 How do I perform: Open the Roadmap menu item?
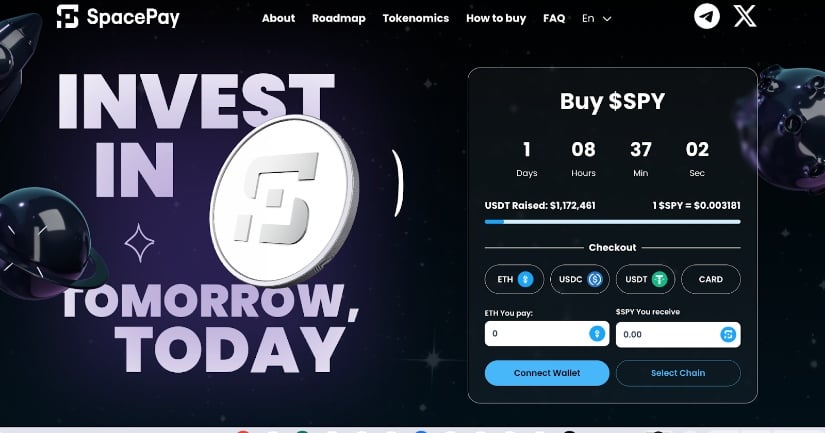point(338,18)
